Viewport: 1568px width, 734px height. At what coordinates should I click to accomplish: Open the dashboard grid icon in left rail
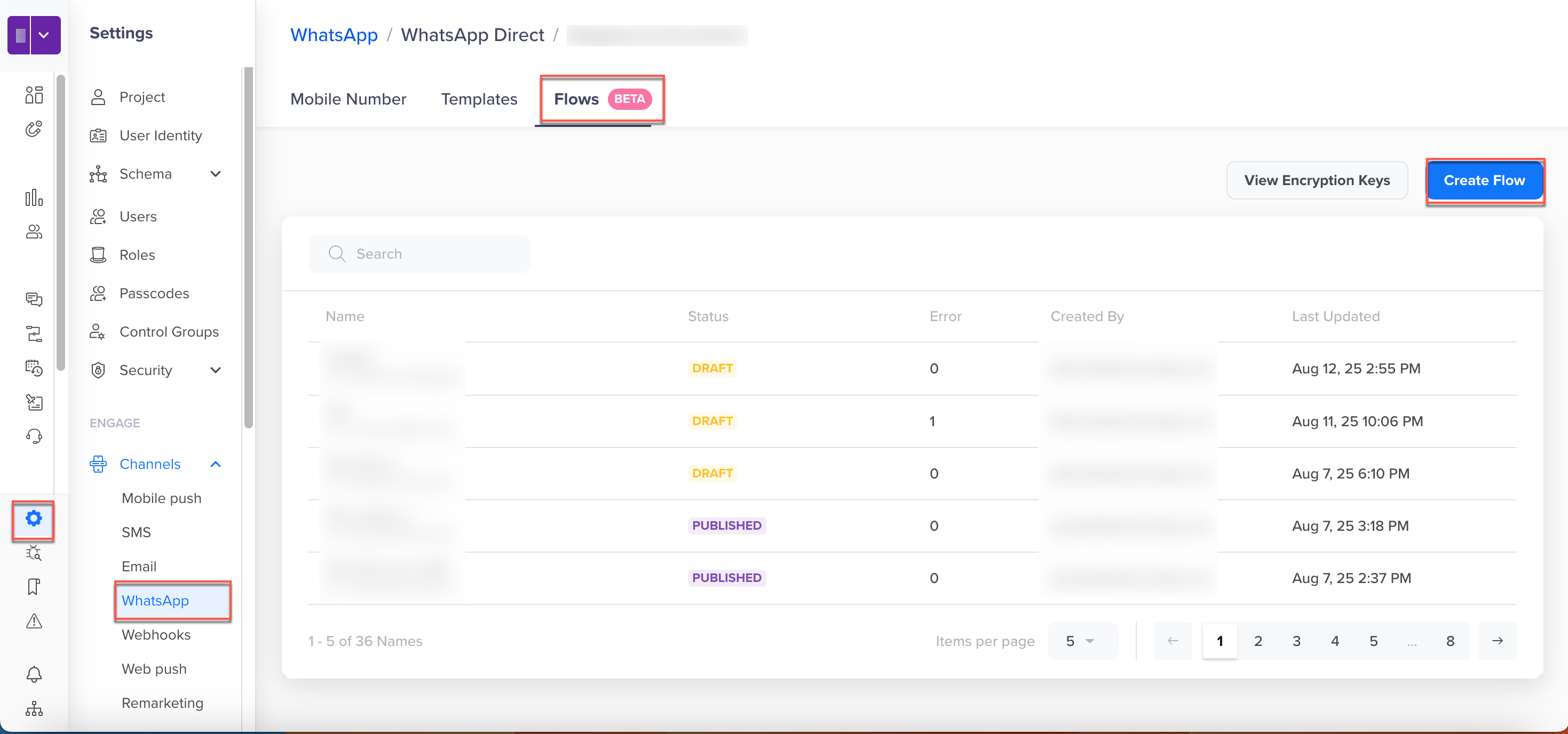point(34,95)
